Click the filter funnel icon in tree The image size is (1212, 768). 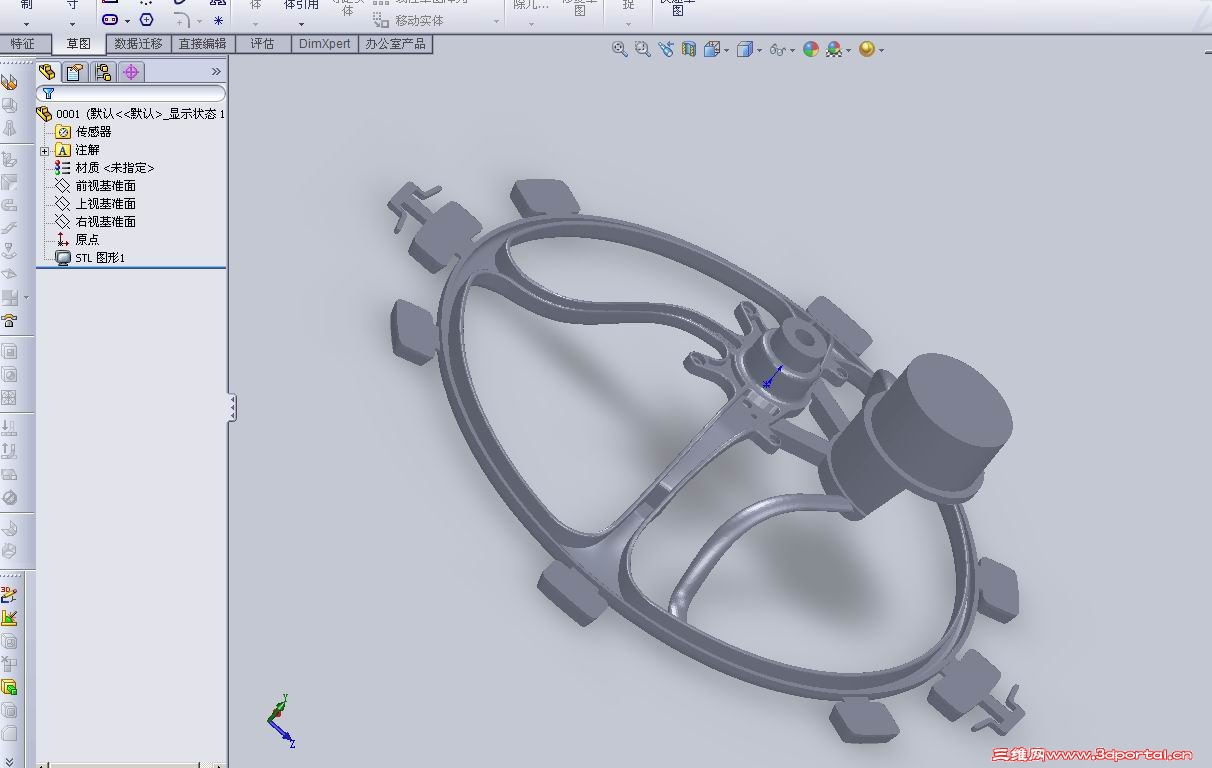(48, 93)
